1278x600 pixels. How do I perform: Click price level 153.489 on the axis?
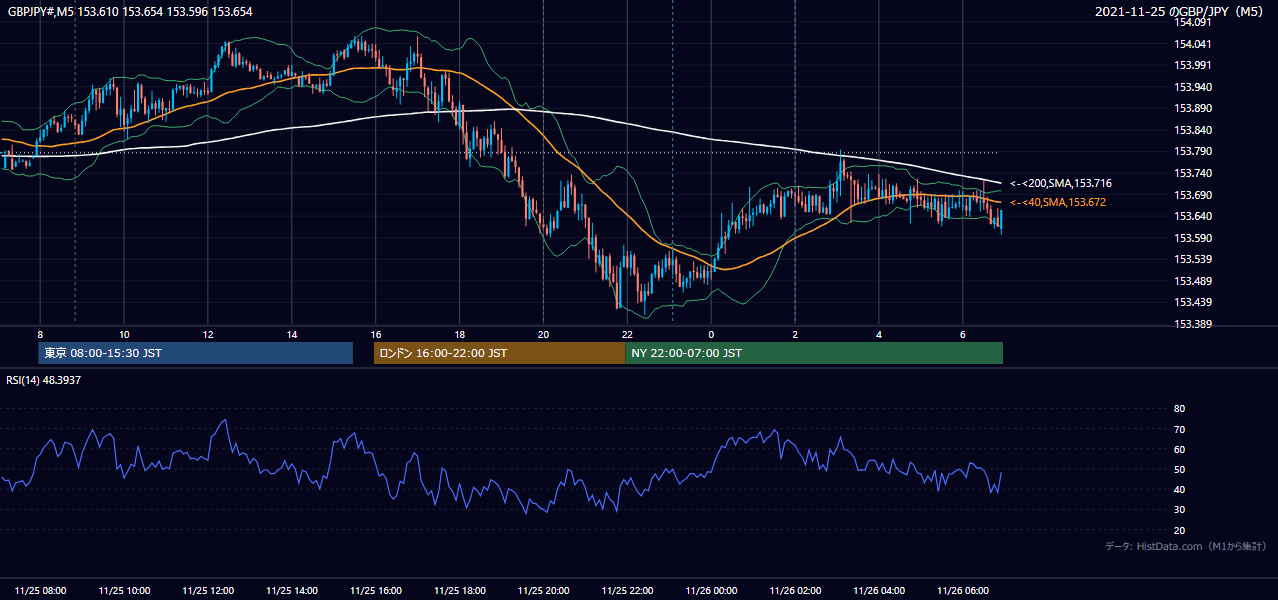pos(1192,281)
